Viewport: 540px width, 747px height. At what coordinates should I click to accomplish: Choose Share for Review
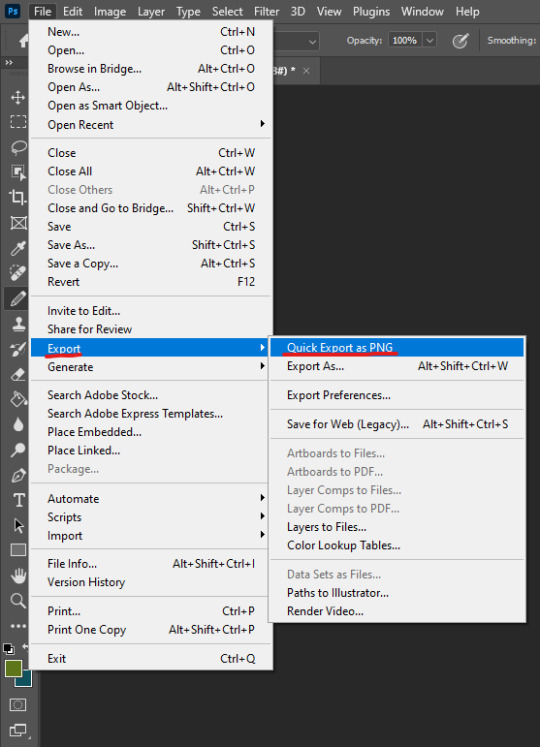pyautogui.click(x=151, y=329)
